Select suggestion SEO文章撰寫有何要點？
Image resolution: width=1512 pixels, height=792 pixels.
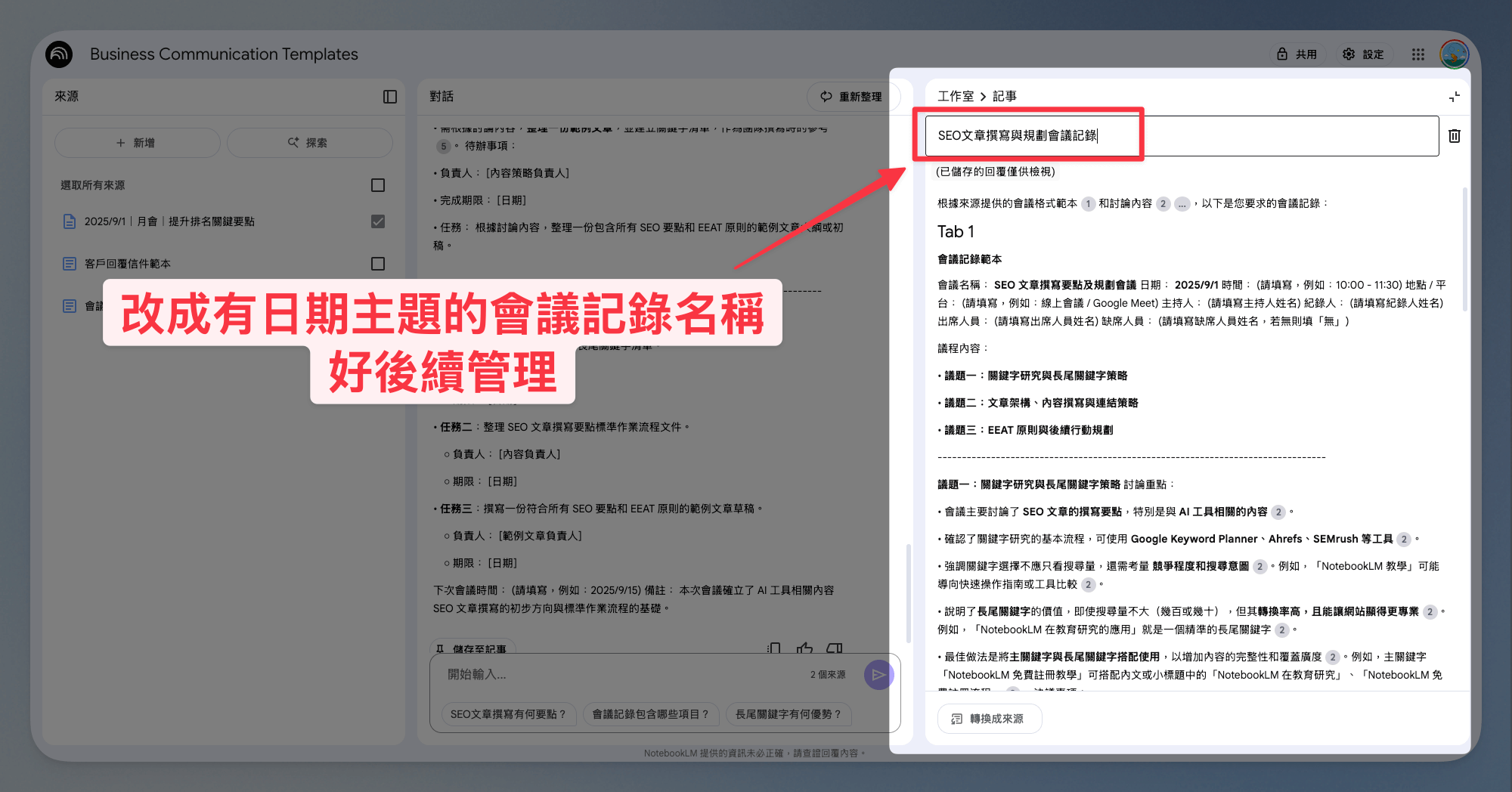pyautogui.click(x=508, y=714)
